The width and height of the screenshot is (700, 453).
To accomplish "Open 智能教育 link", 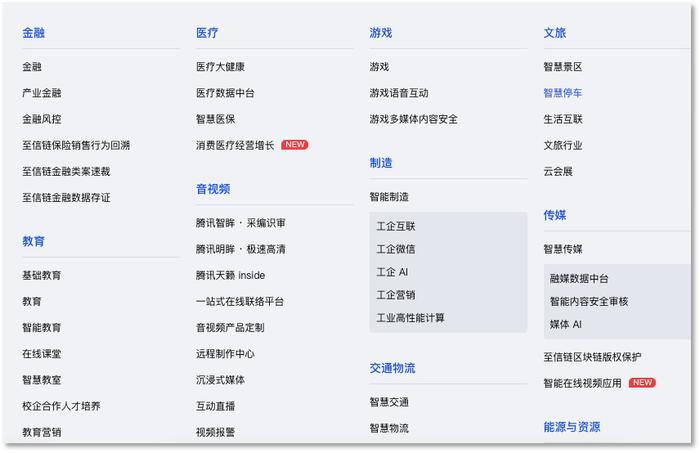I will [x=42, y=328].
